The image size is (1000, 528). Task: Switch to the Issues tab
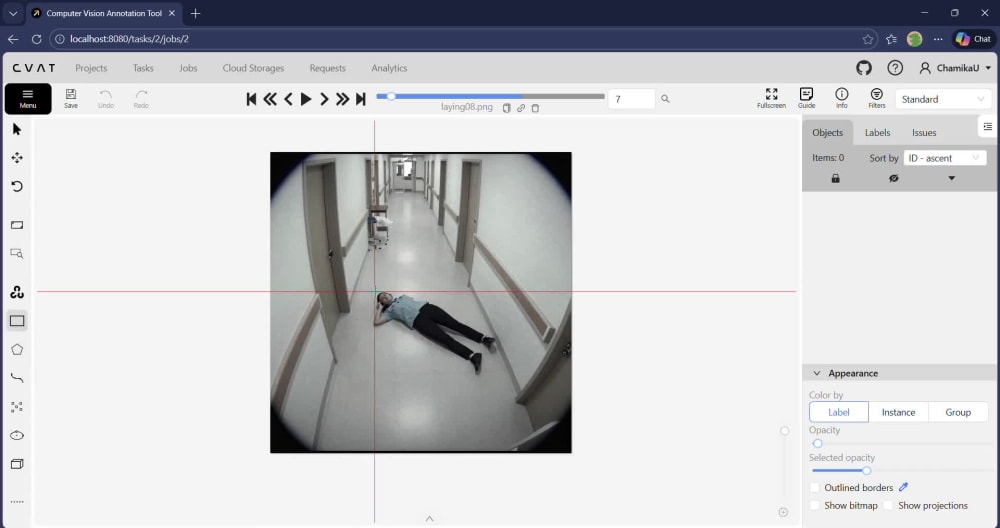(924, 133)
